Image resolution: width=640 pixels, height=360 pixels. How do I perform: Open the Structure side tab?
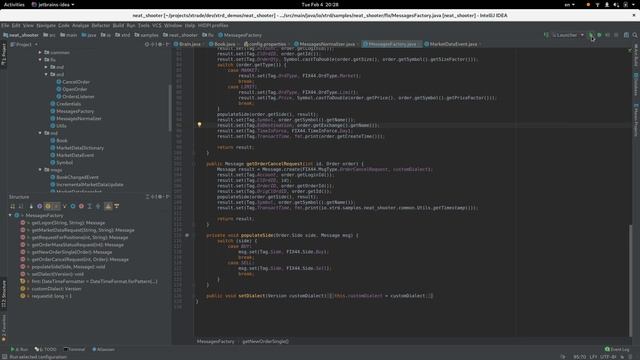(4, 294)
